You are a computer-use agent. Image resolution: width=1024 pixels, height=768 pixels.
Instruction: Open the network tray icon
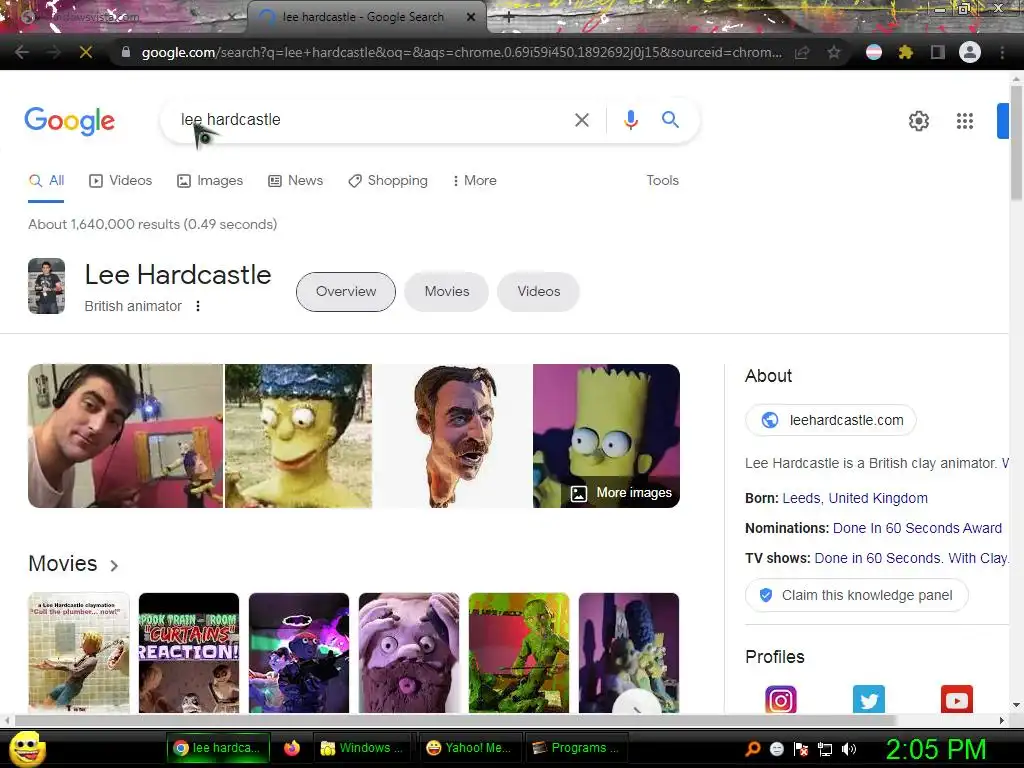point(825,749)
